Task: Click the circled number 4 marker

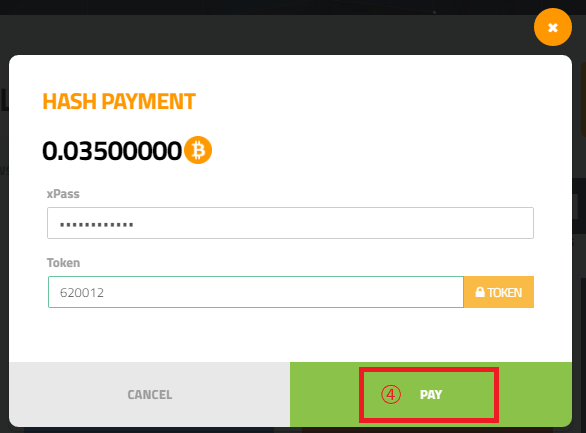Action: click(x=391, y=395)
